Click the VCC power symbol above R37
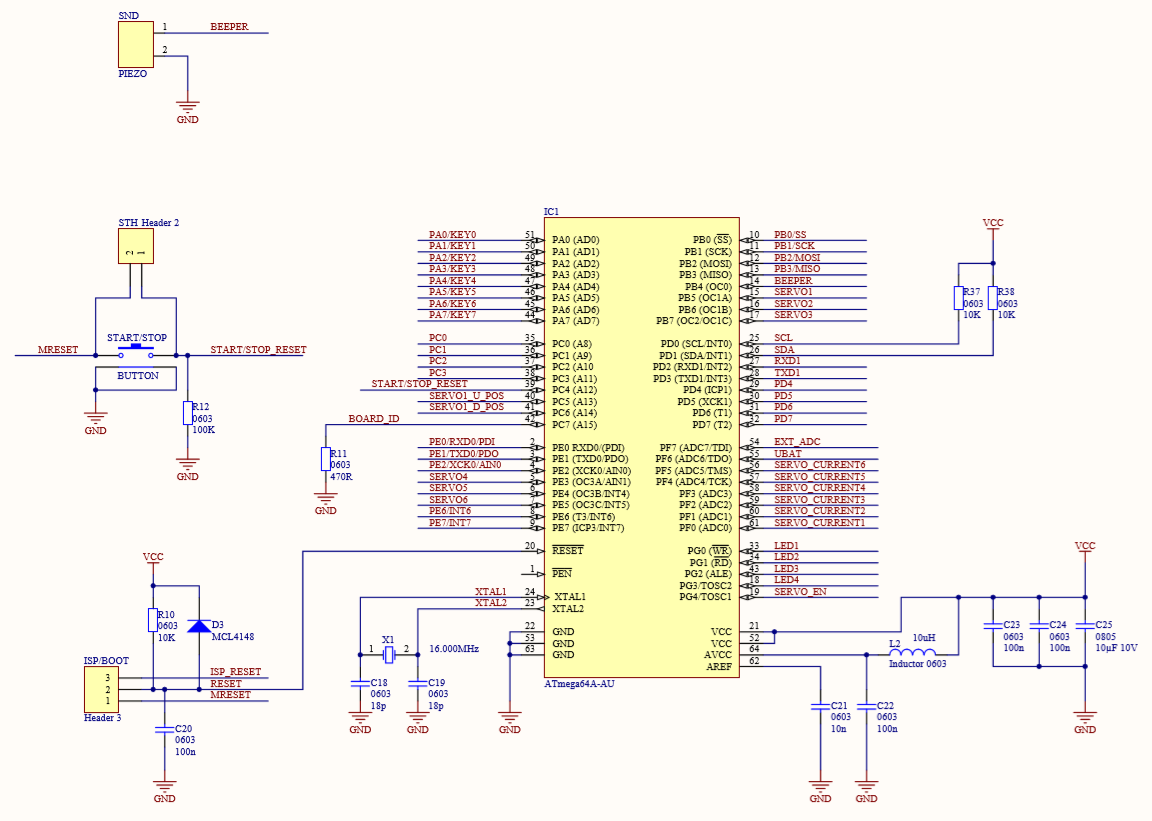This screenshot has height=821, width=1152. click(x=992, y=225)
